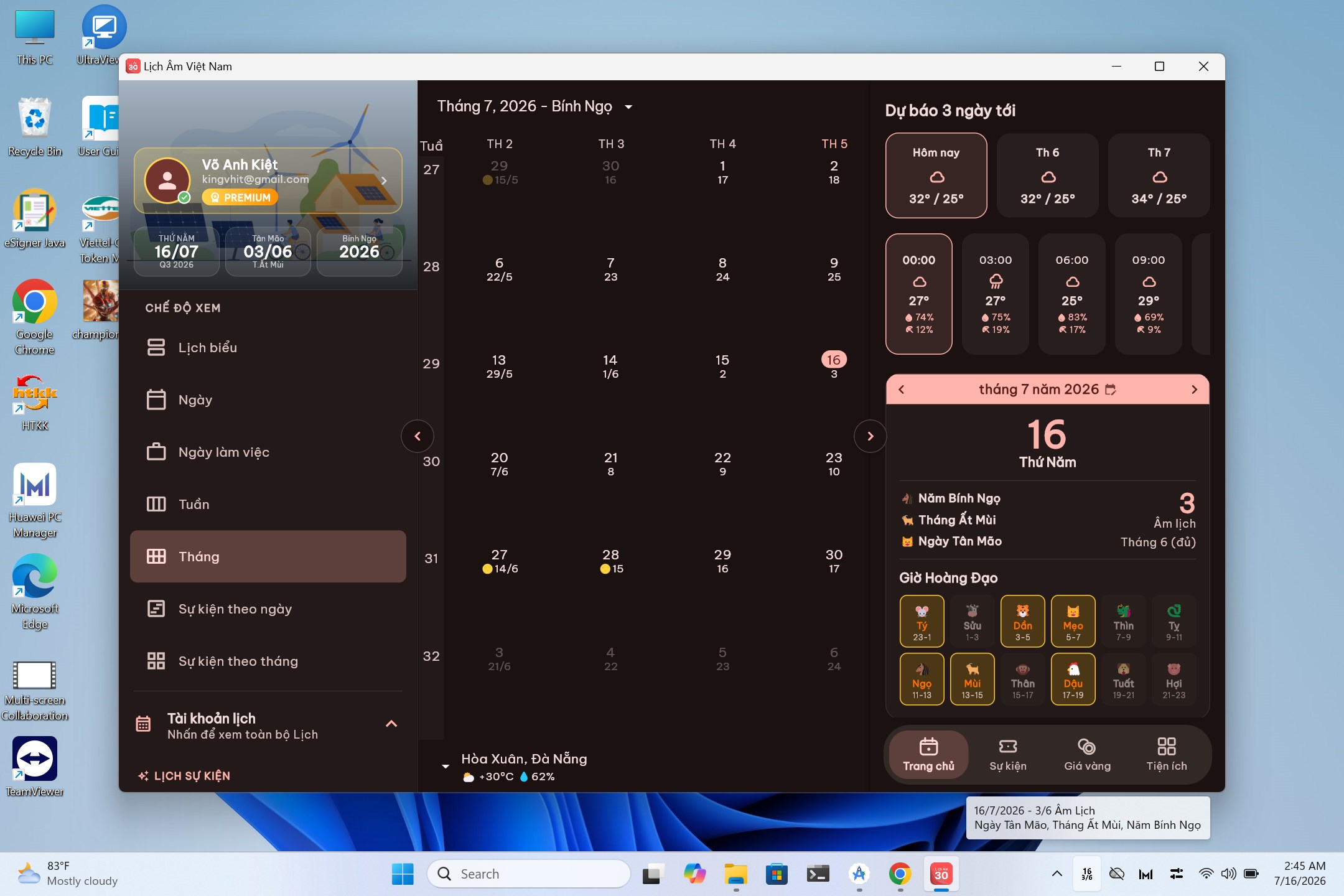Open Sự kiện theo tháng view
Image resolution: width=1344 pixels, height=896 pixels.
tap(268, 661)
